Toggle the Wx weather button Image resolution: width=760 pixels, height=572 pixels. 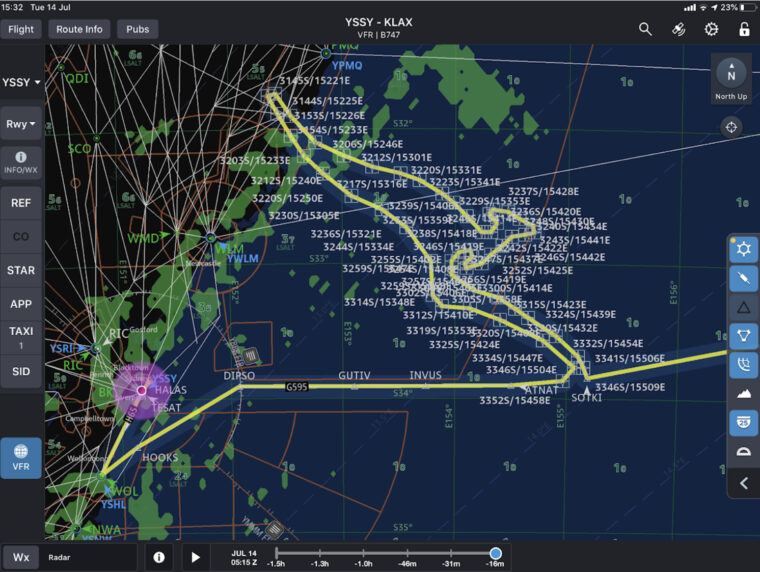click(x=21, y=557)
